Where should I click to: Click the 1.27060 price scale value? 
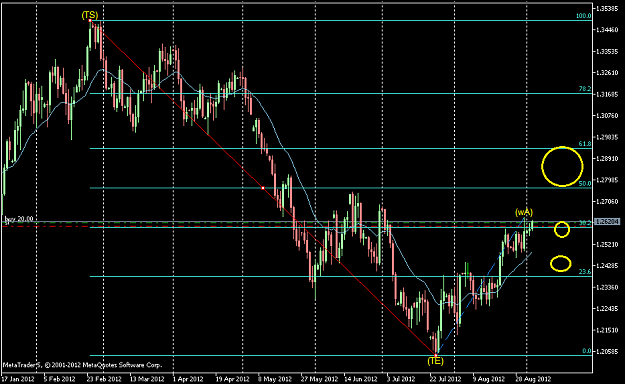607,202
